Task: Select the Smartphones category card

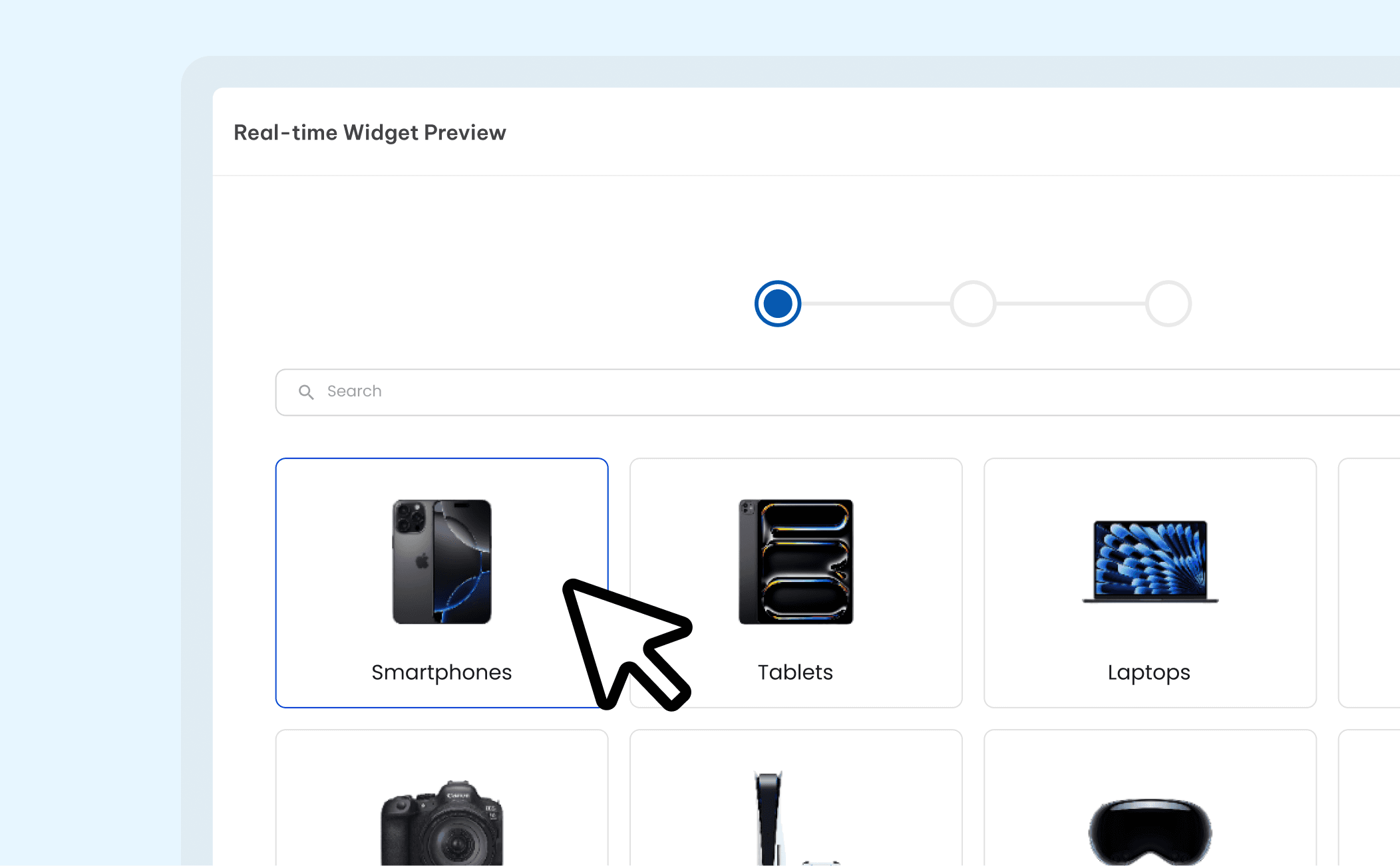Action: 442,583
